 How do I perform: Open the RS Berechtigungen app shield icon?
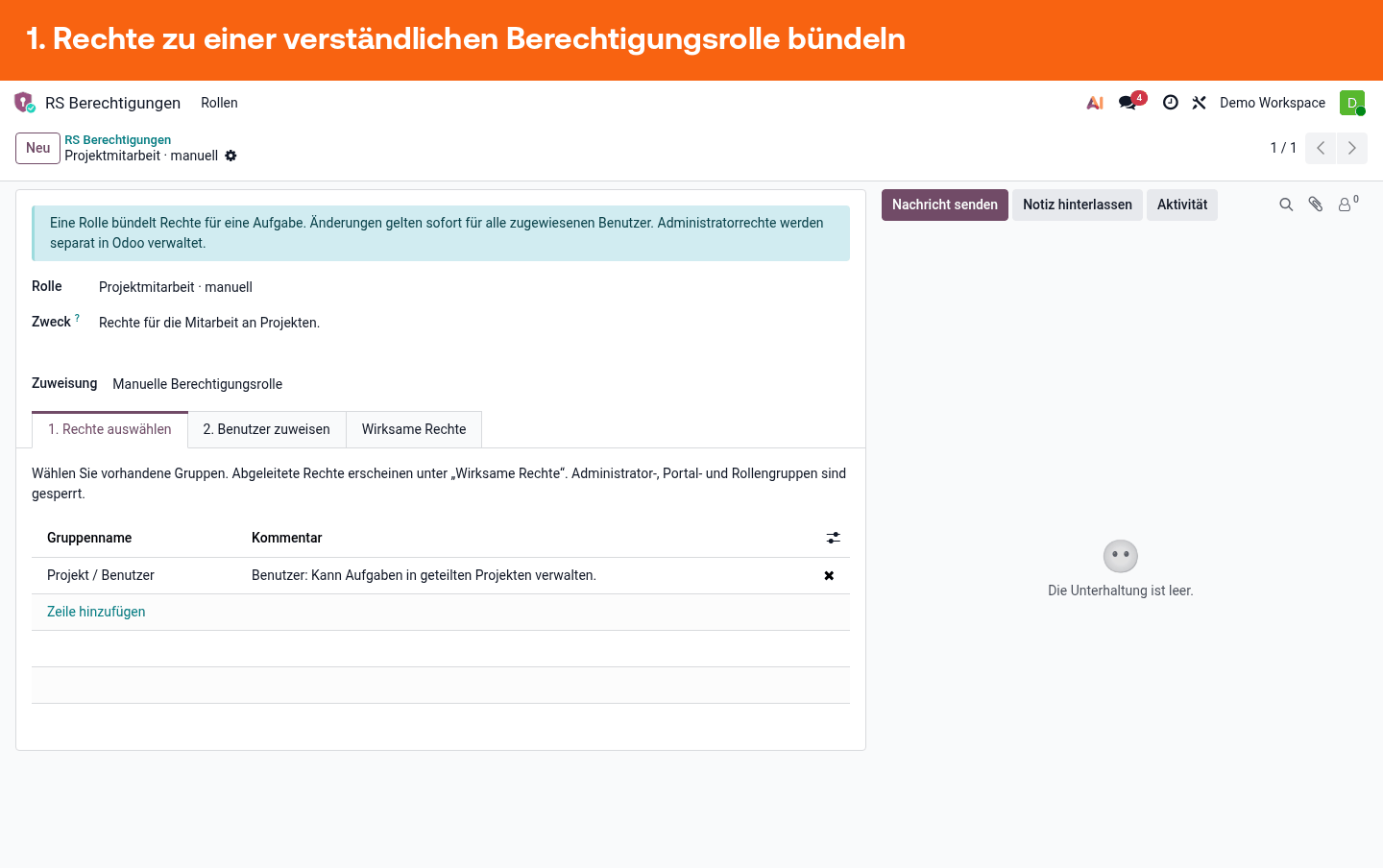[x=25, y=103]
